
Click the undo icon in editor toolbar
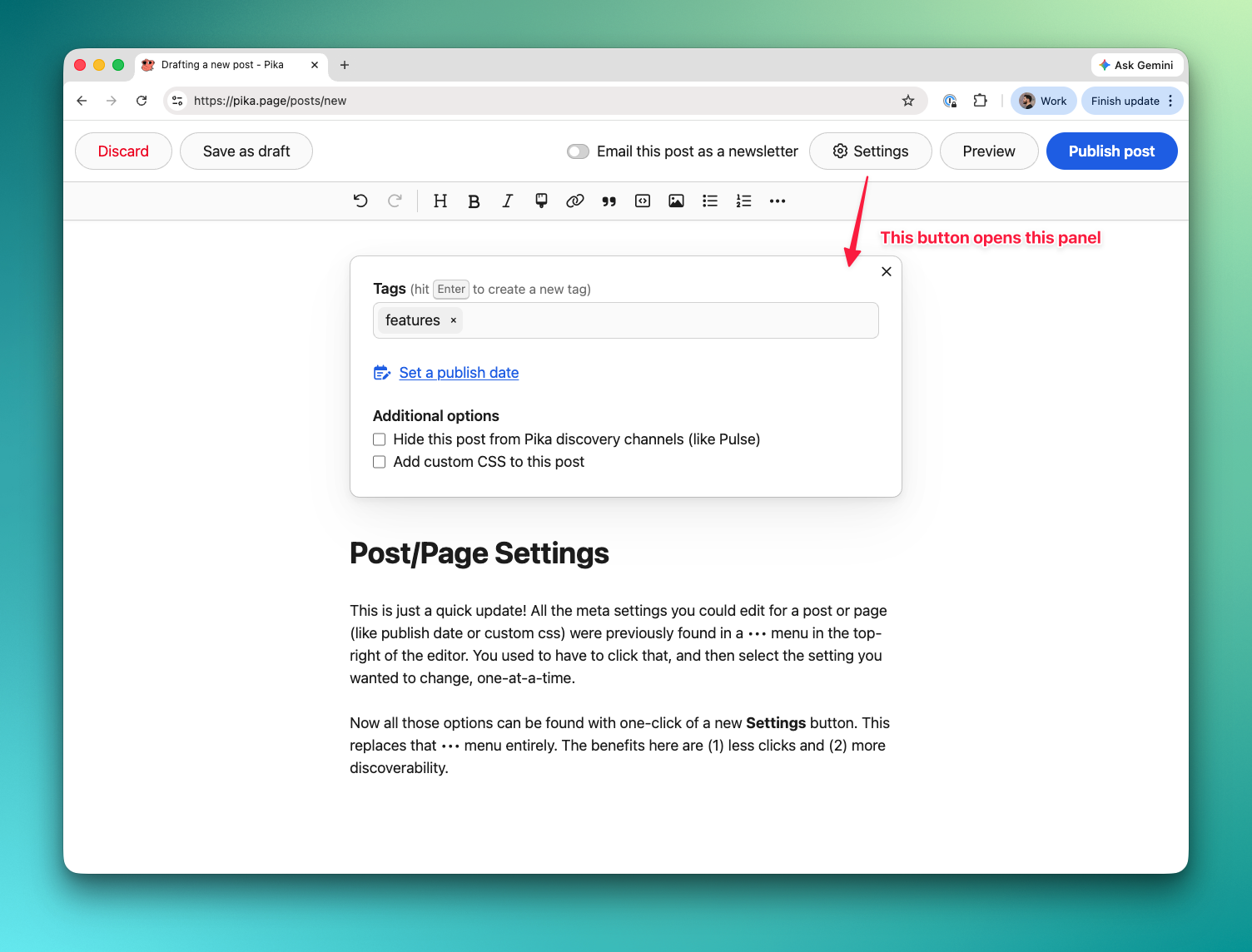(360, 201)
